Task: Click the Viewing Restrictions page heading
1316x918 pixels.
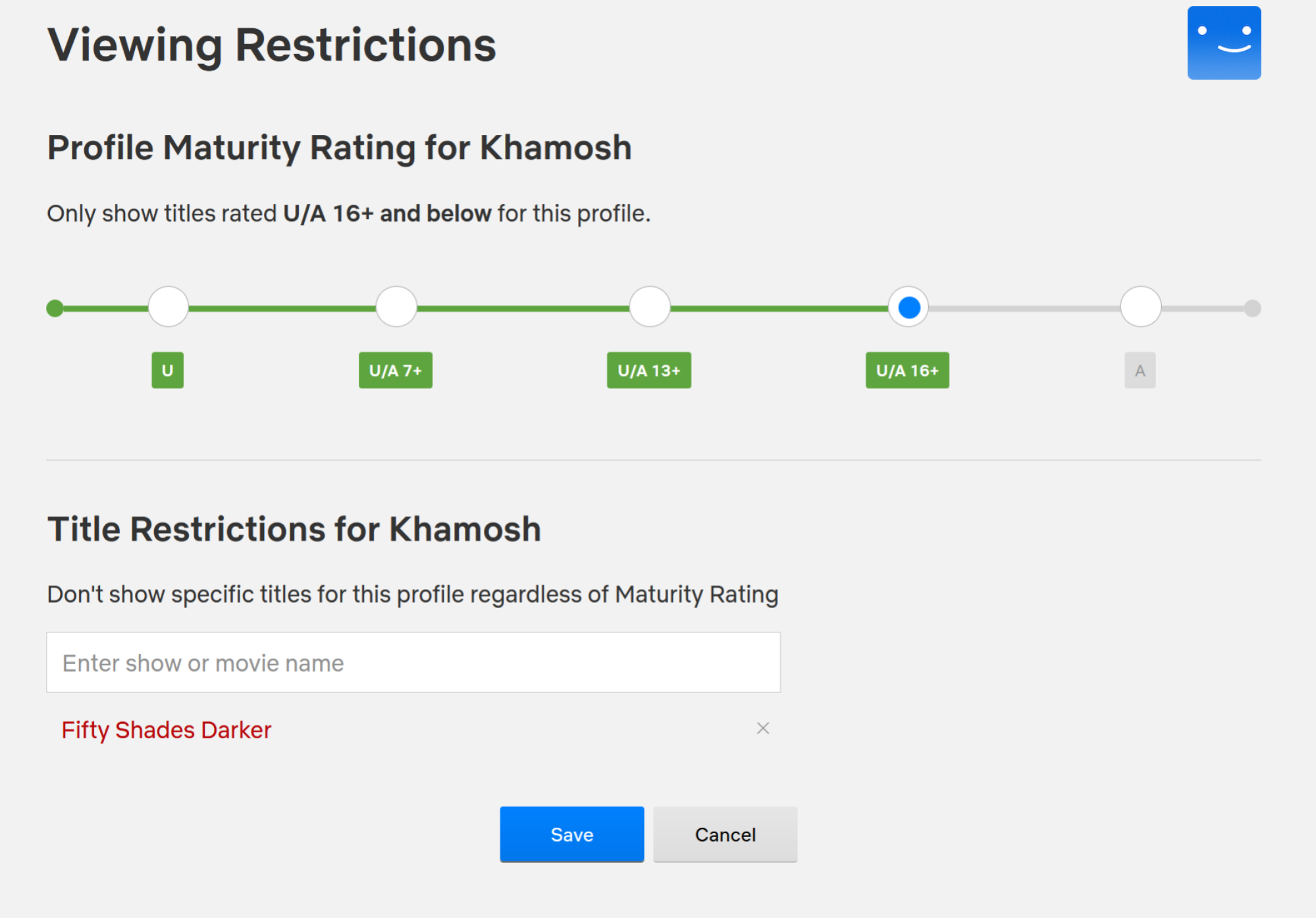Action: pos(271,45)
